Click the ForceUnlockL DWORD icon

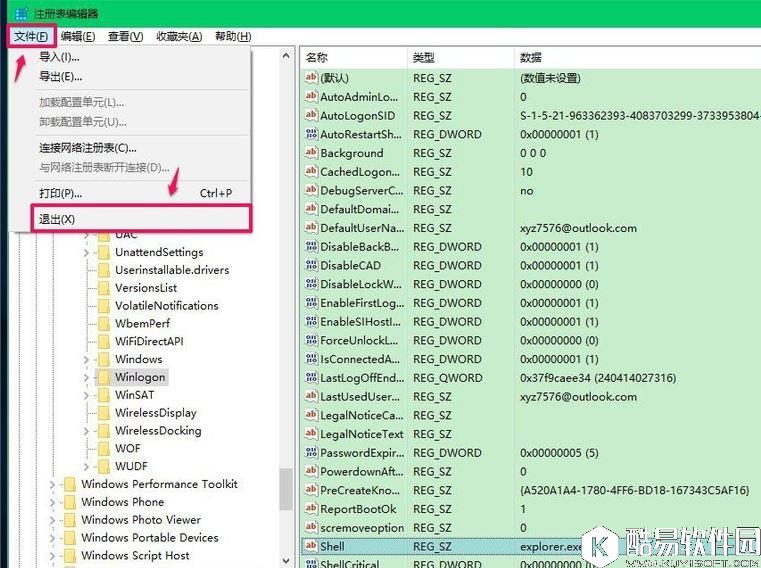pyautogui.click(x=311, y=340)
